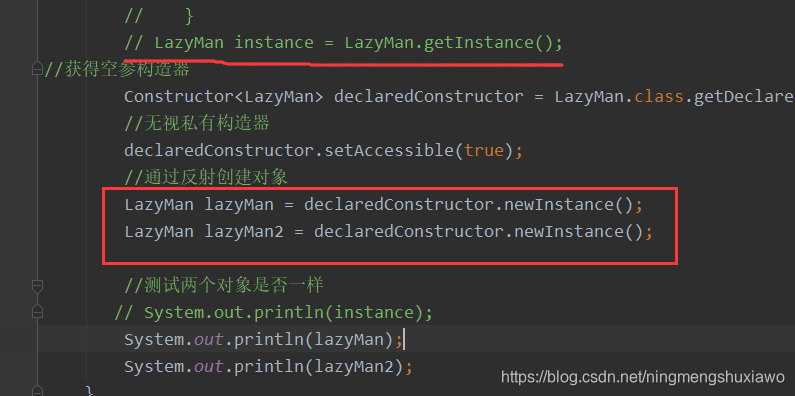795x396 pixels.
Task: Click the 'class' keyword after LazyMan
Action: 659,96
